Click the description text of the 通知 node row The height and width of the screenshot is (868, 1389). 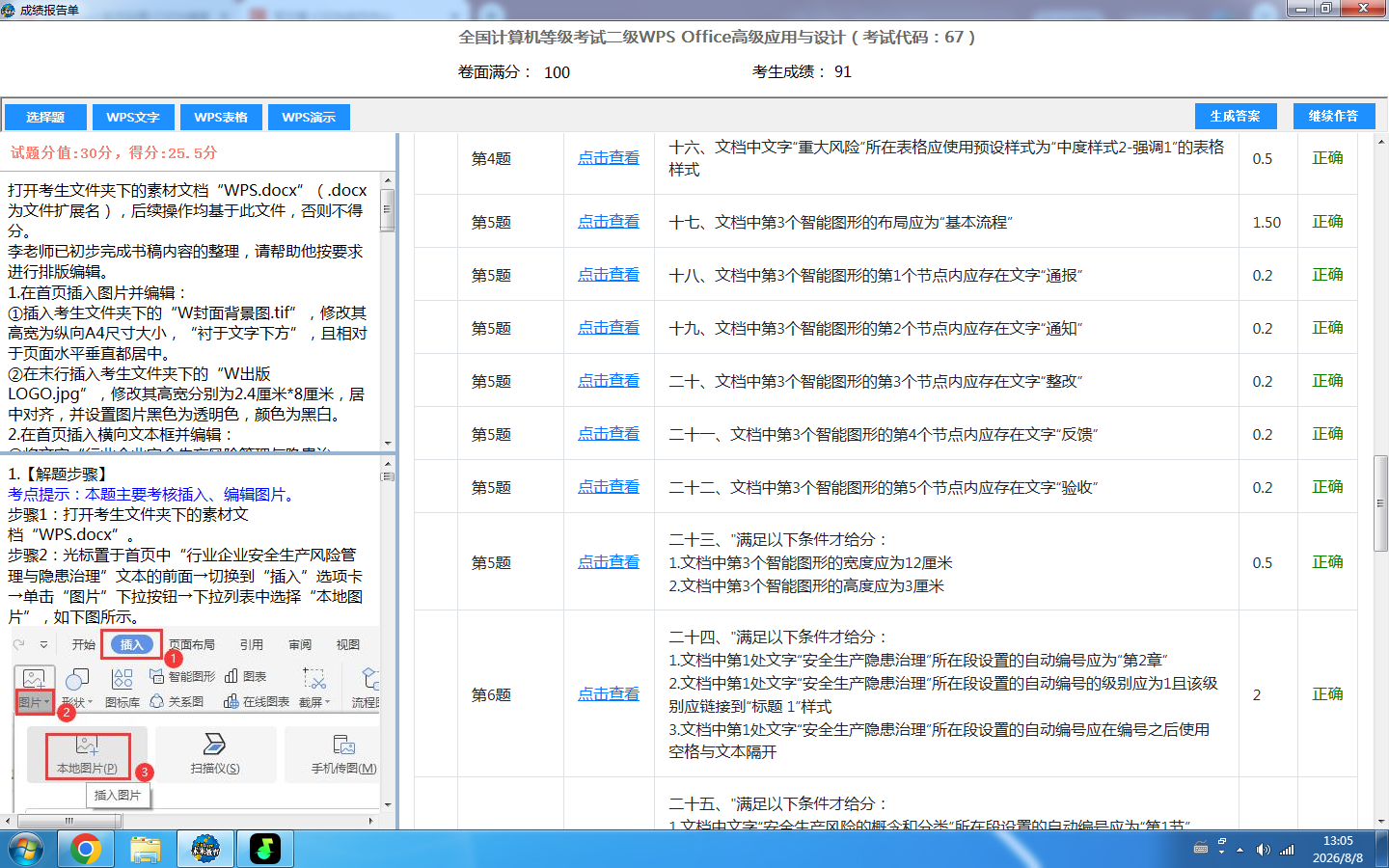876,328
